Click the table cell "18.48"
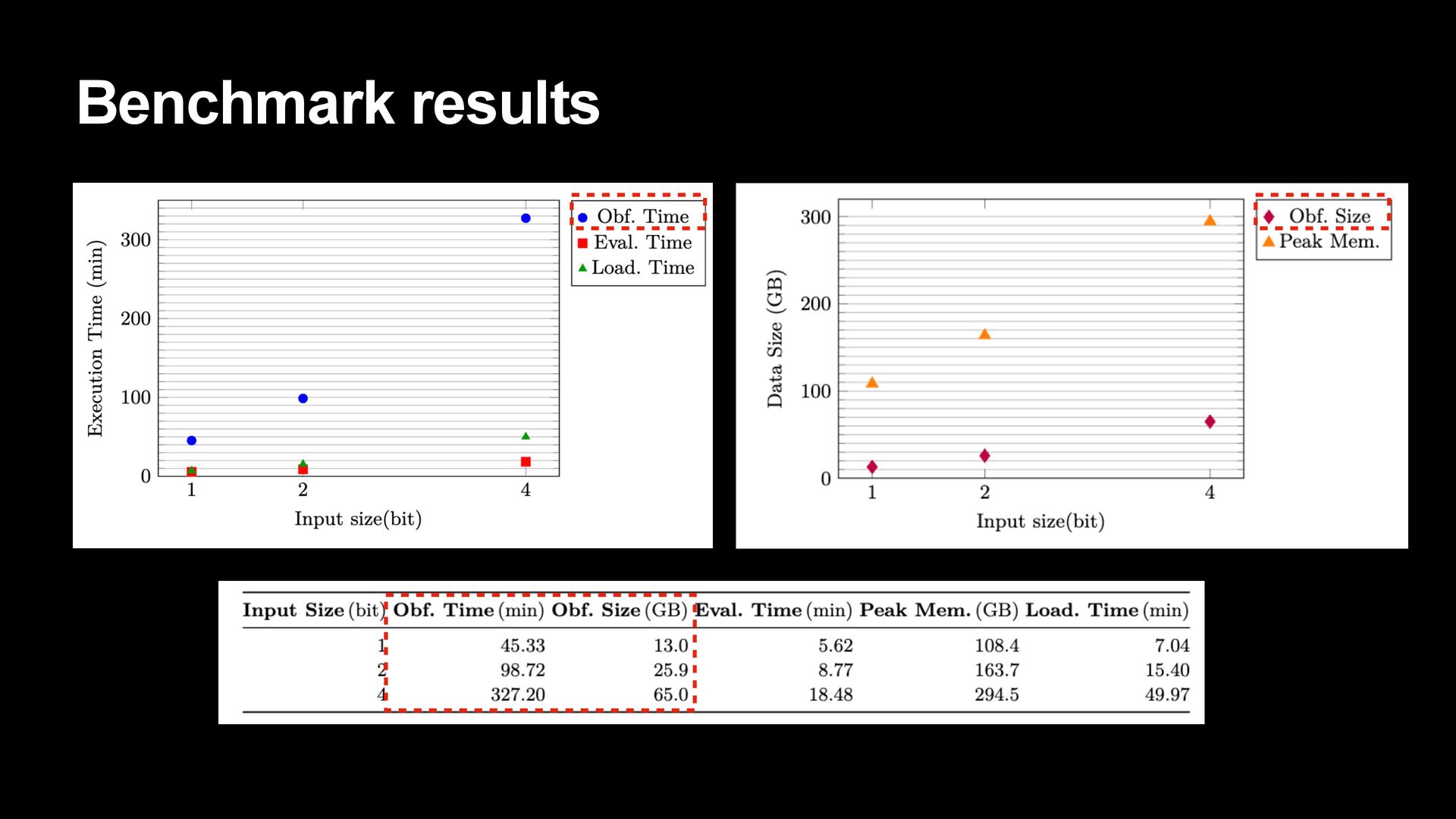This screenshot has height=819, width=1456. pyautogui.click(x=831, y=695)
